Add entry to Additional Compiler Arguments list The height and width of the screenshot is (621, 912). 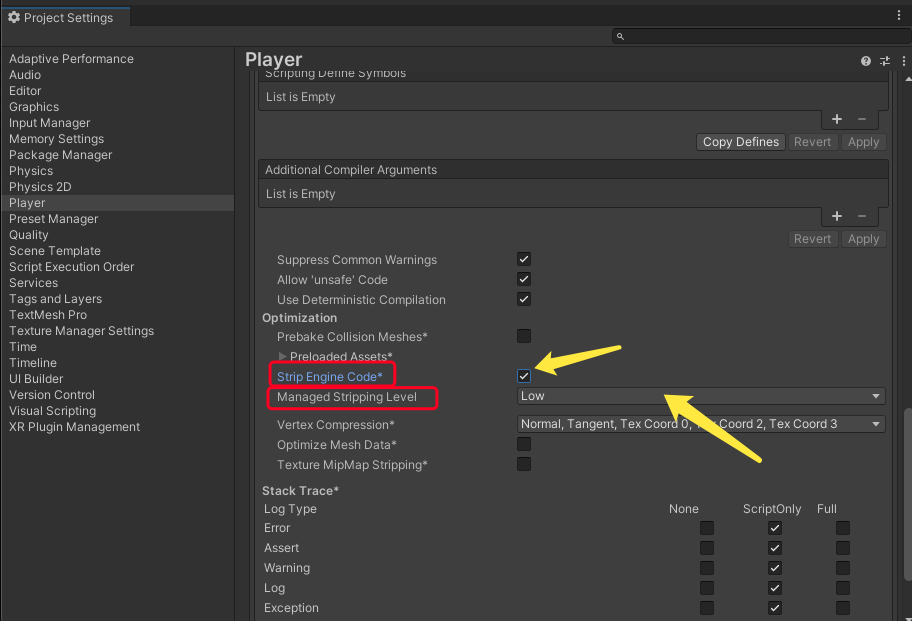838,217
